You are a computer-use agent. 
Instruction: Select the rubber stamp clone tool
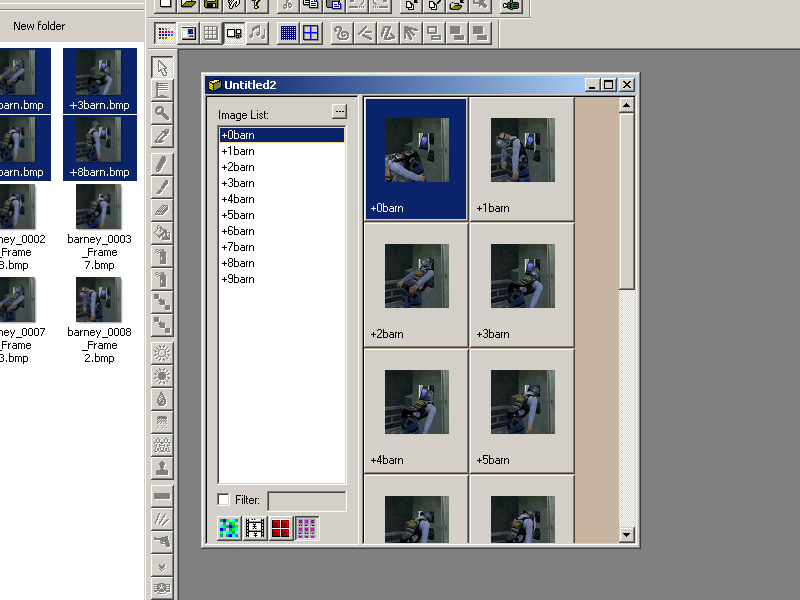coord(162,468)
